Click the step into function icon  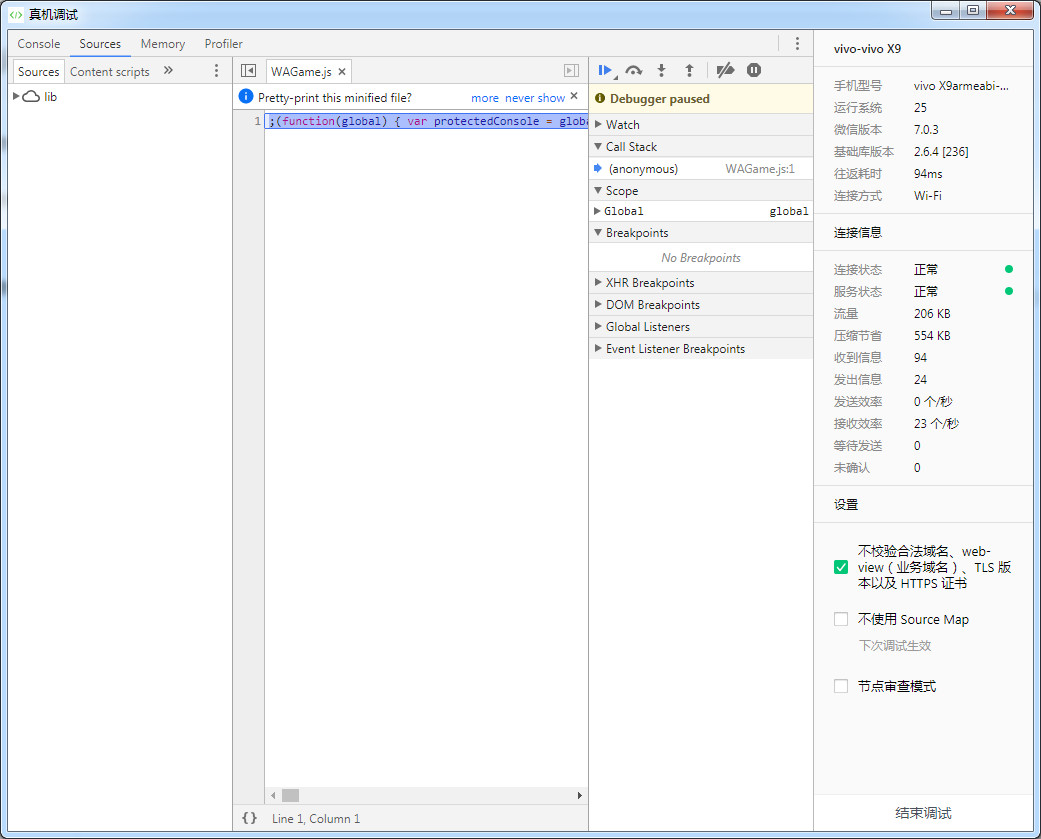[x=661, y=70]
